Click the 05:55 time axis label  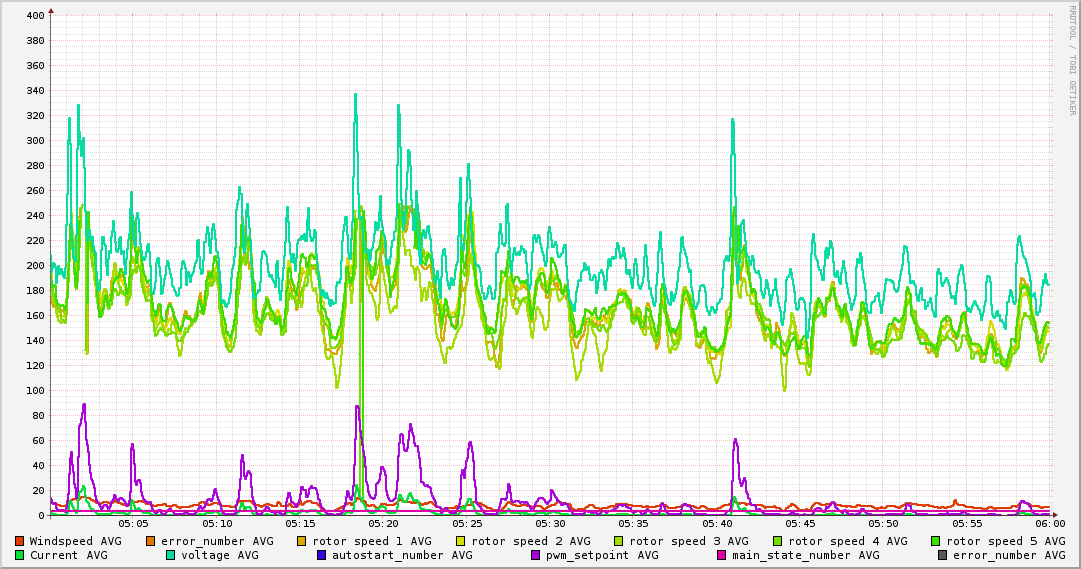pyautogui.click(x=967, y=524)
